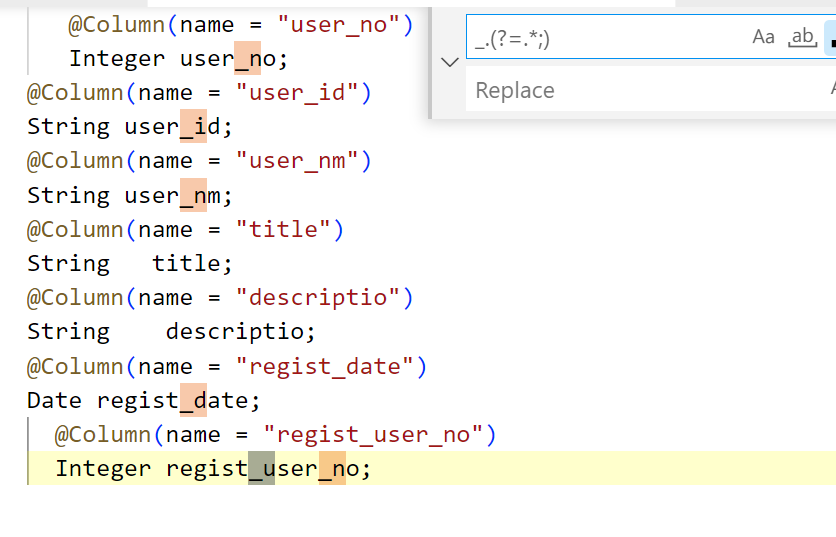Click the text '@Column(name = "user_nm")'
This screenshot has height=537, width=836.
199,161
